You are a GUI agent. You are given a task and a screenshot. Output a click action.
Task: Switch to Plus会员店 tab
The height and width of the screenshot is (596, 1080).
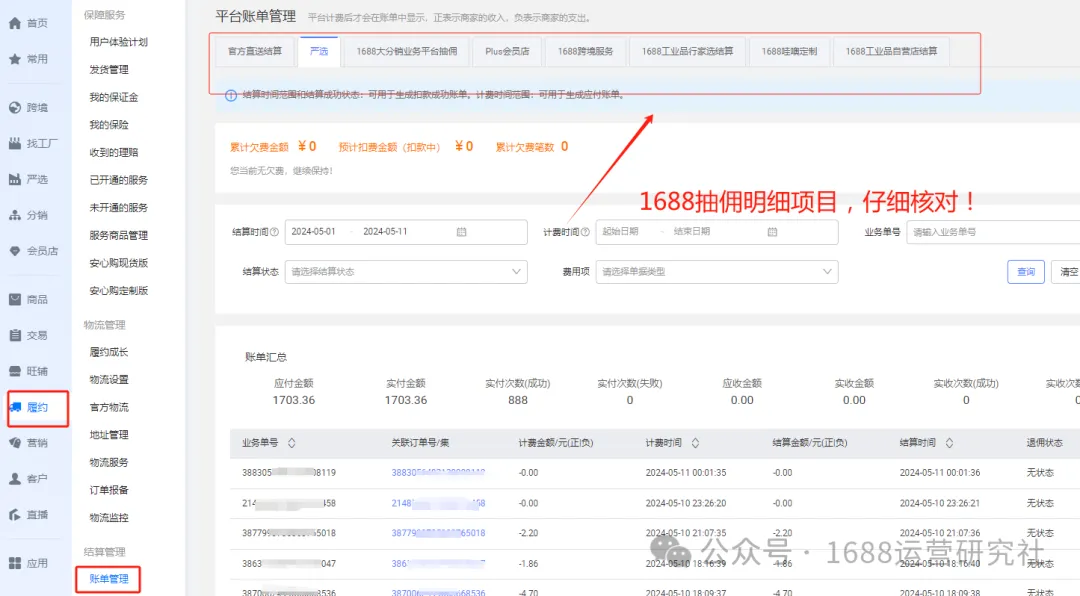click(x=507, y=52)
